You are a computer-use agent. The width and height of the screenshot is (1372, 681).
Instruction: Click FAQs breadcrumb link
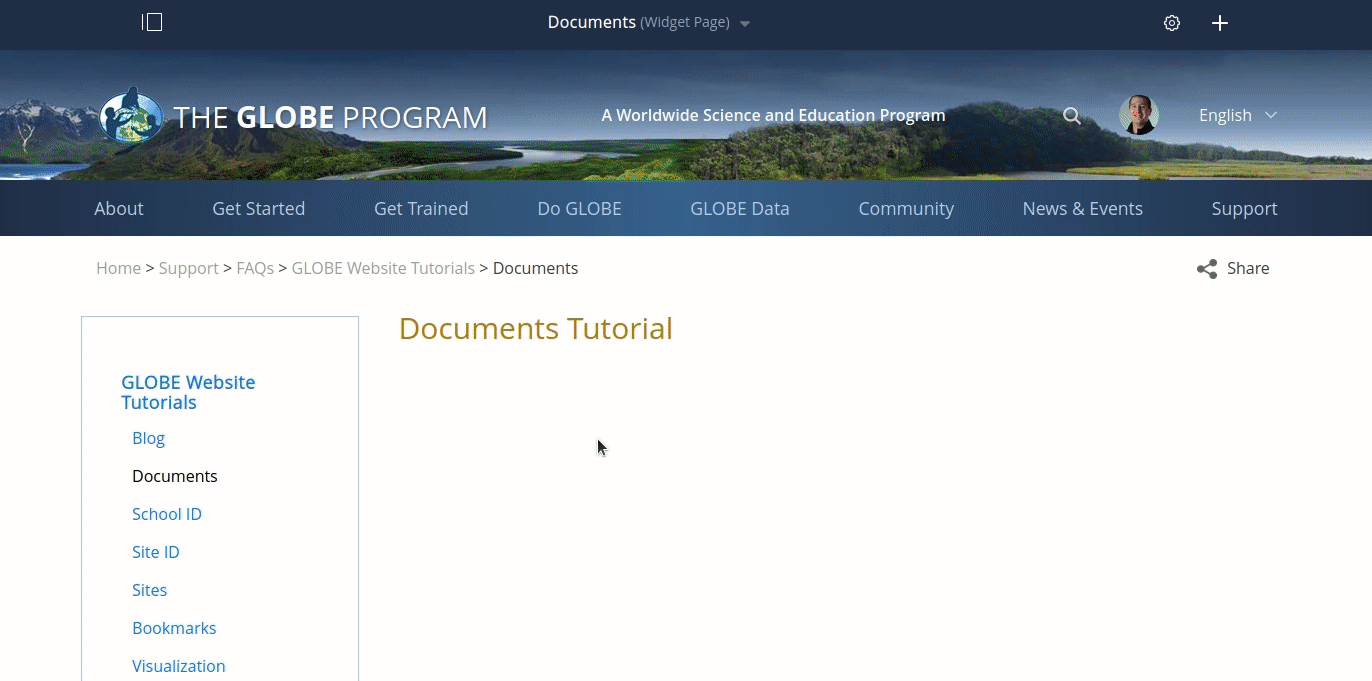pyautogui.click(x=255, y=268)
